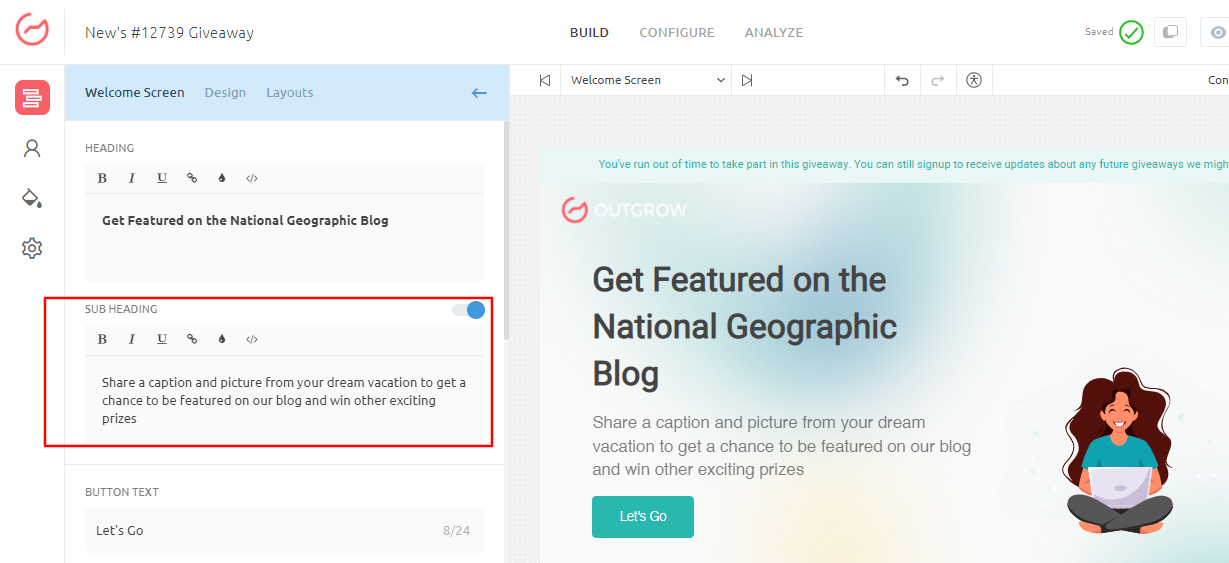The height and width of the screenshot is (563, 1229).
Task: Click the woman with laptop illustration
Action: point(1118,452)
